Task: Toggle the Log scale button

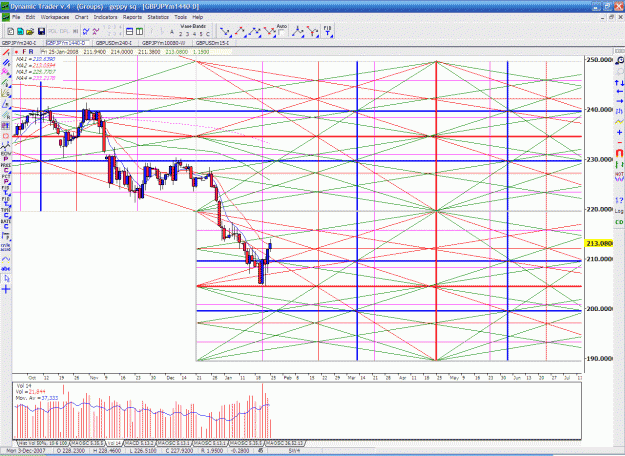Action: (x=619, y=211)
